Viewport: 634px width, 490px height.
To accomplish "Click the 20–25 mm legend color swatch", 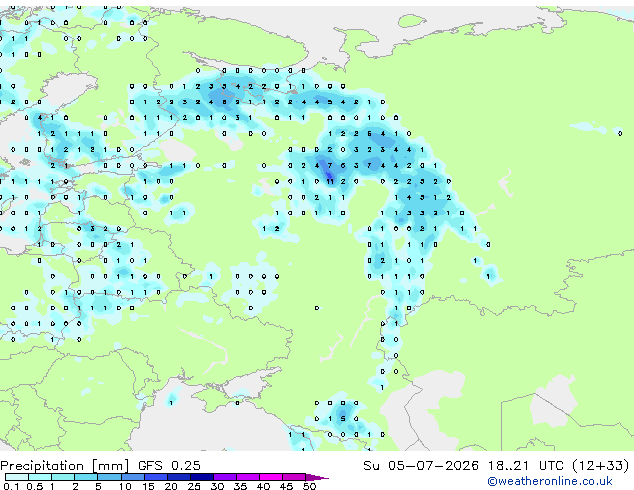I will pos(179,477).
